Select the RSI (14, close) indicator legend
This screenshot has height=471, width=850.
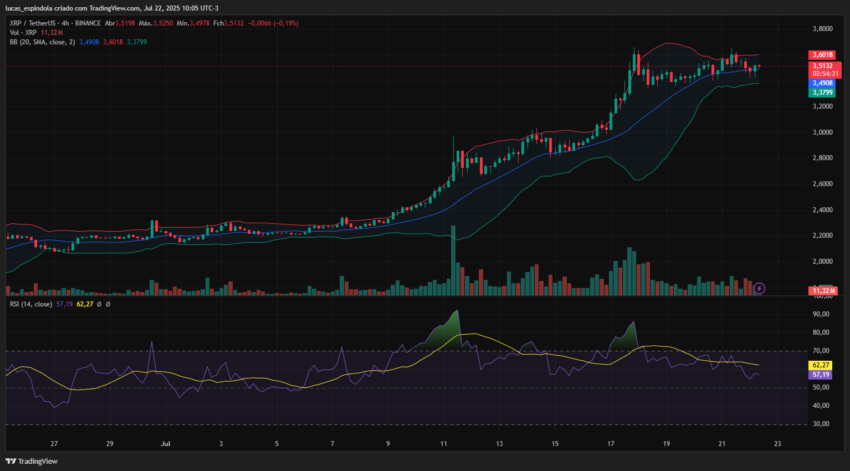point(31,305)
